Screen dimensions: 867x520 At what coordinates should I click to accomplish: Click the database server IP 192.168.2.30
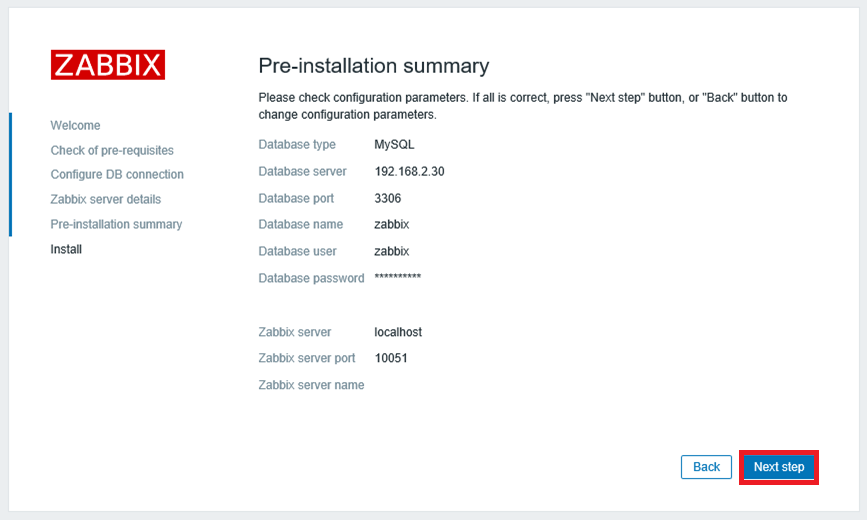point(409,171)
